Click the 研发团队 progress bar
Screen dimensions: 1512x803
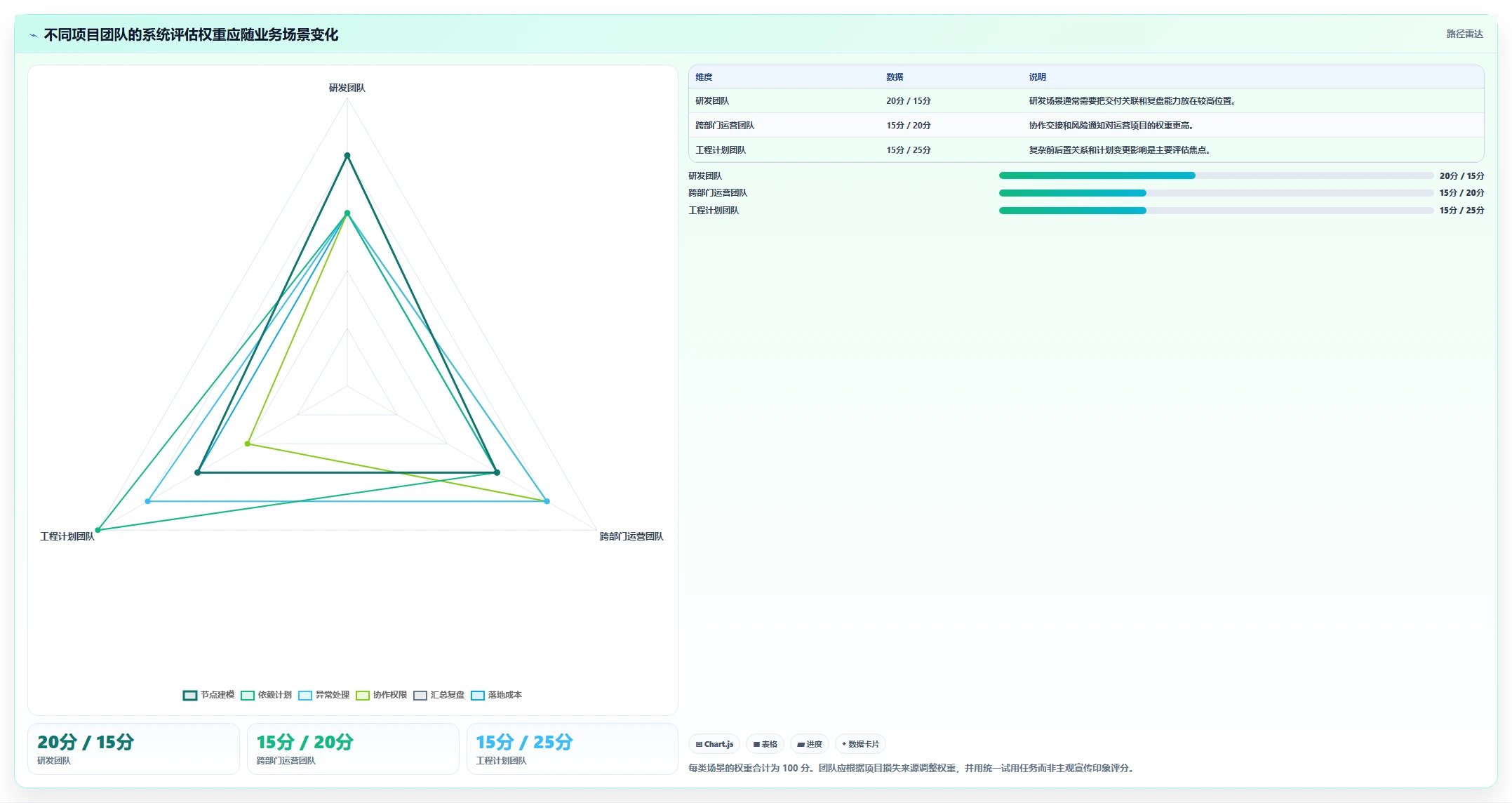pos(1216,175)
